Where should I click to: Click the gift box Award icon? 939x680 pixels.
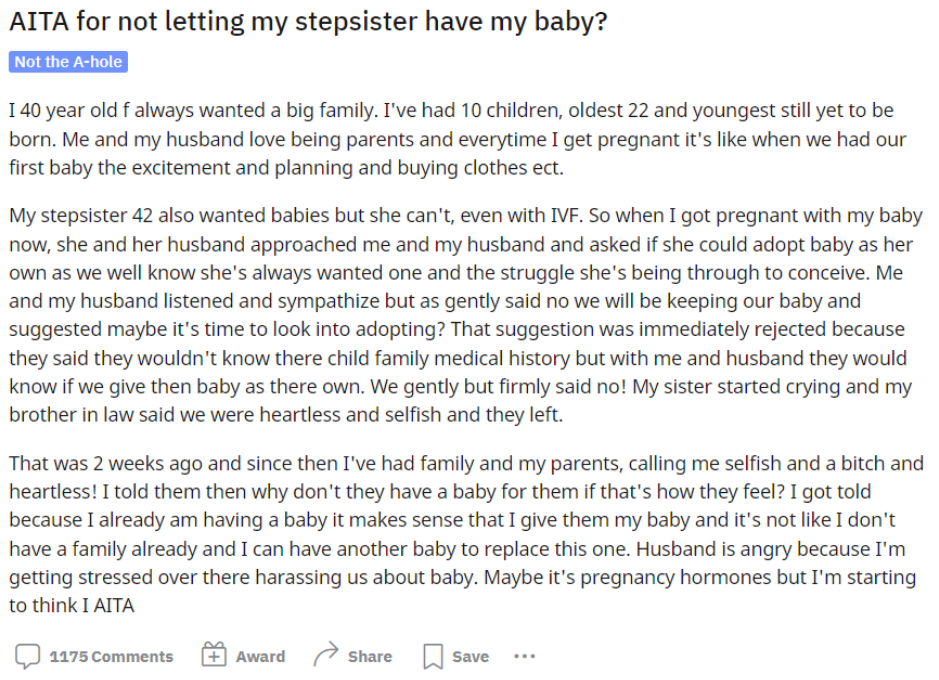[214, 655]
